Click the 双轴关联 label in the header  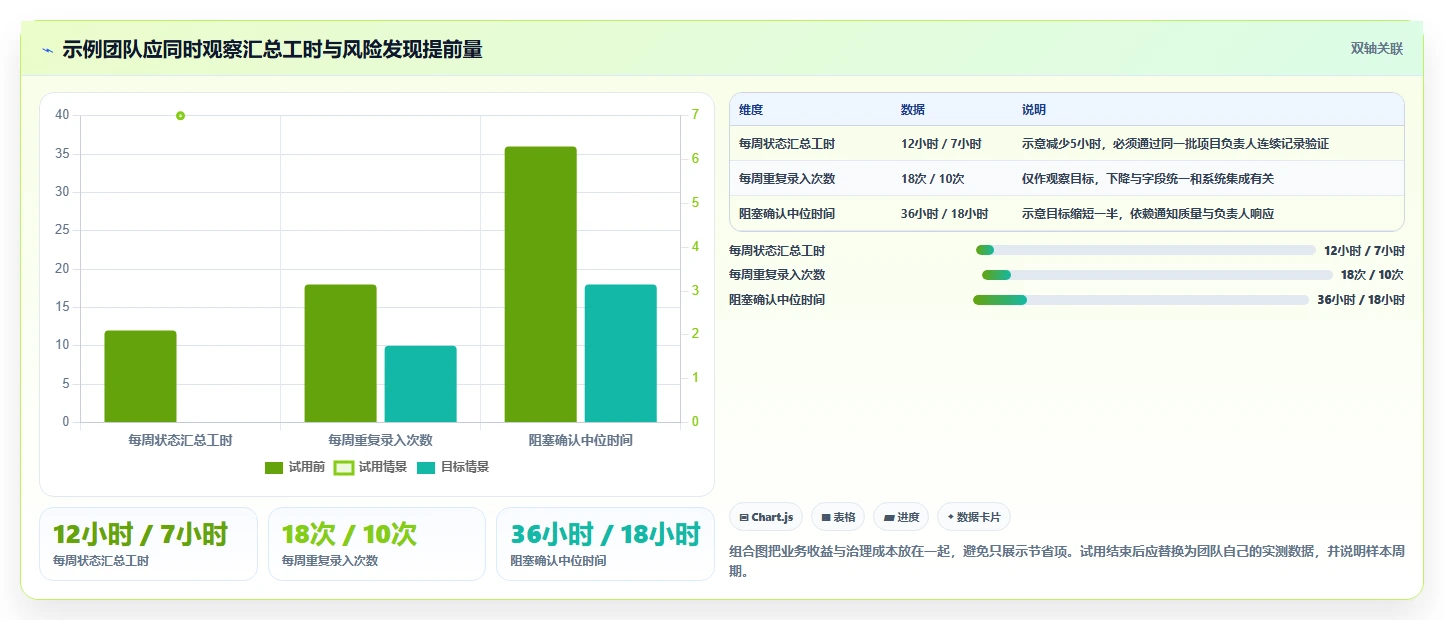pyautogui.click(x=1377, y=48)
